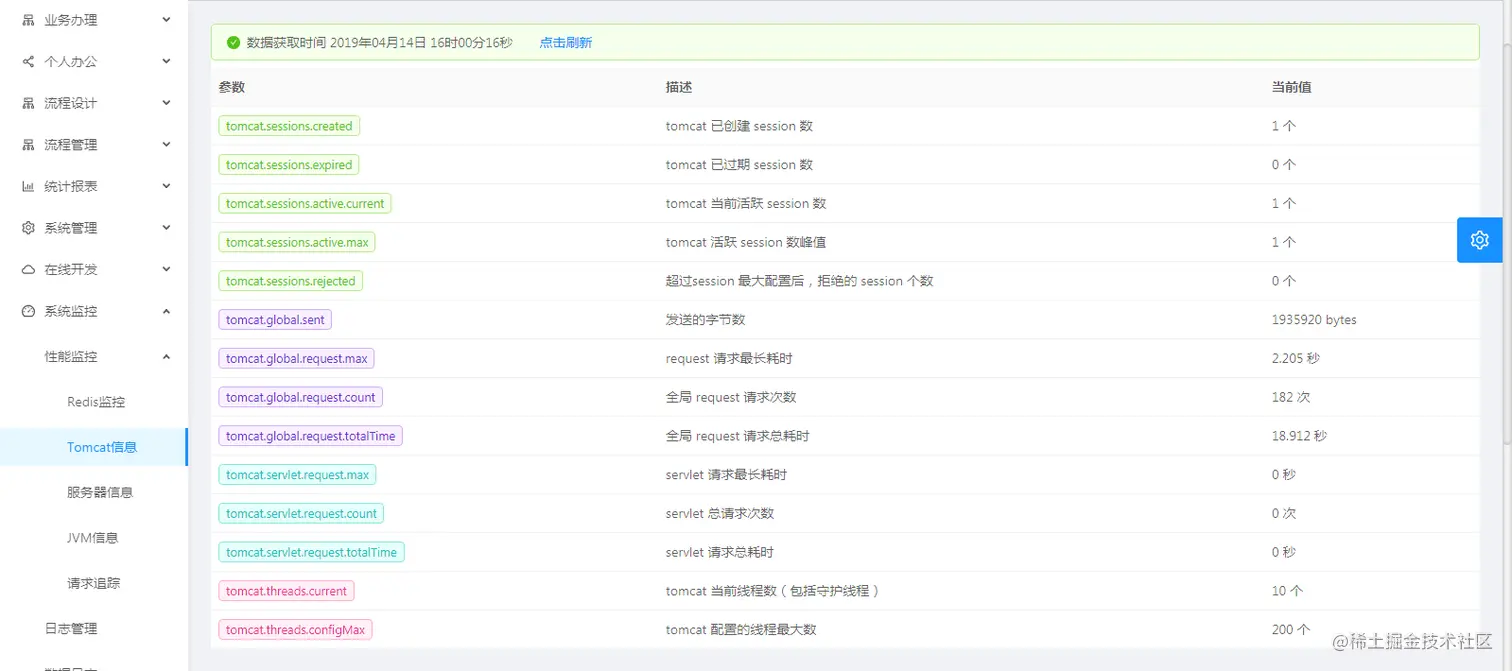Click the tomcat.sessions.created parameter tag
This screenshot has width=1512, height=671.
click(289, 126)
